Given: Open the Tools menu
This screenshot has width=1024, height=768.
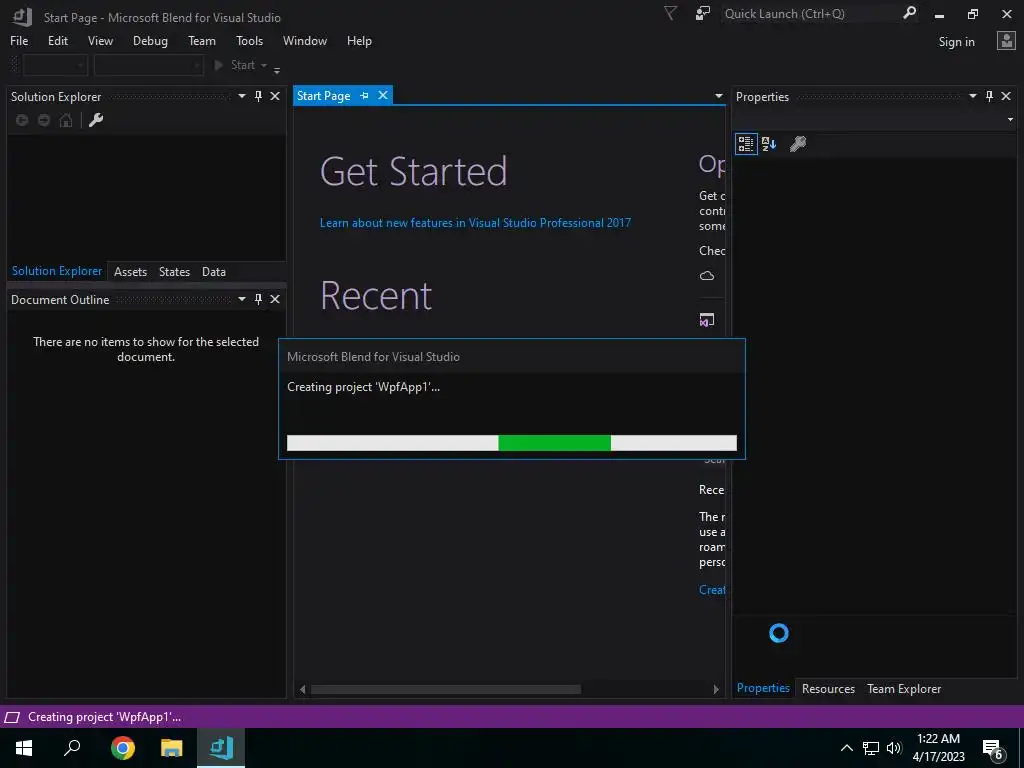Looking at the screenshot, I should [249, 40].
